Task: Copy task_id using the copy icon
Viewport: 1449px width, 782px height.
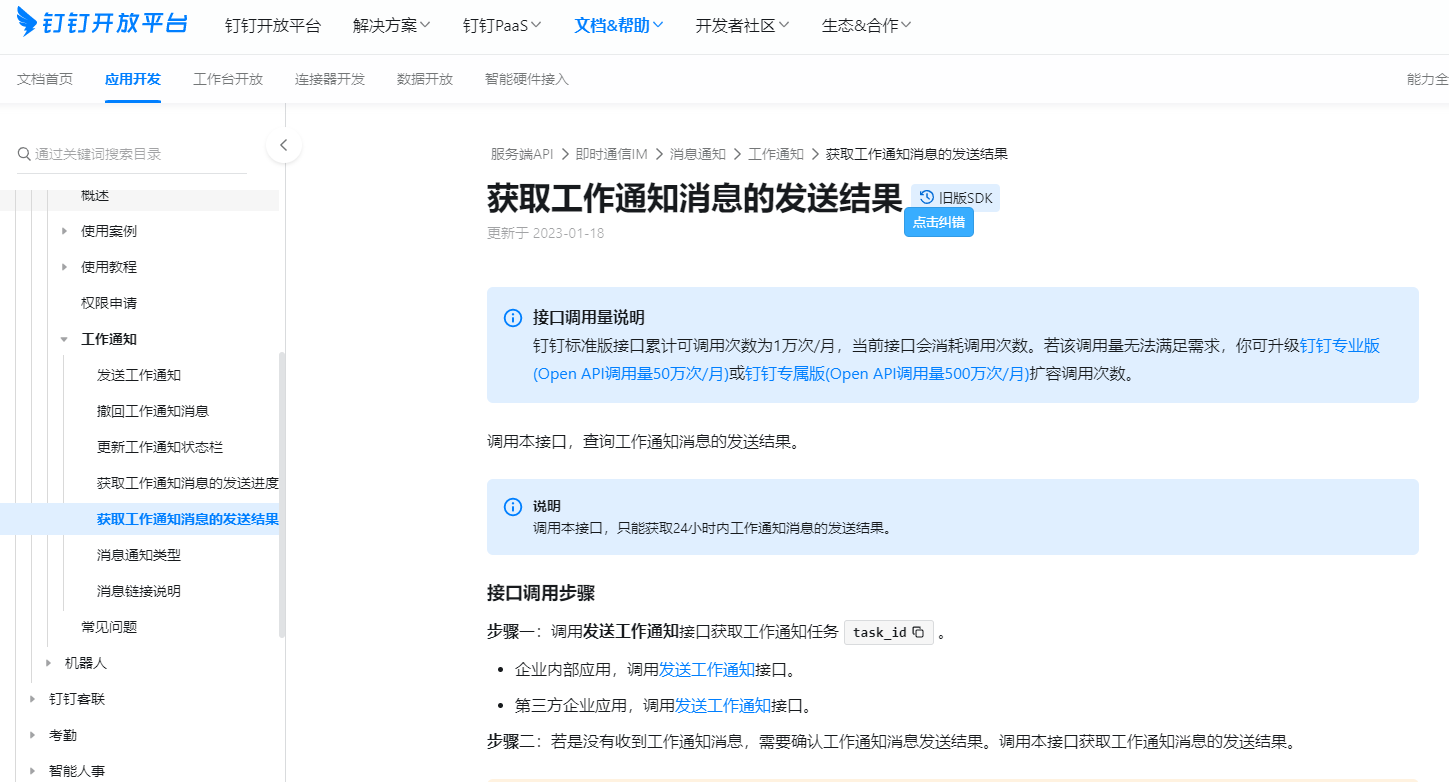Action: pos(918,632)
